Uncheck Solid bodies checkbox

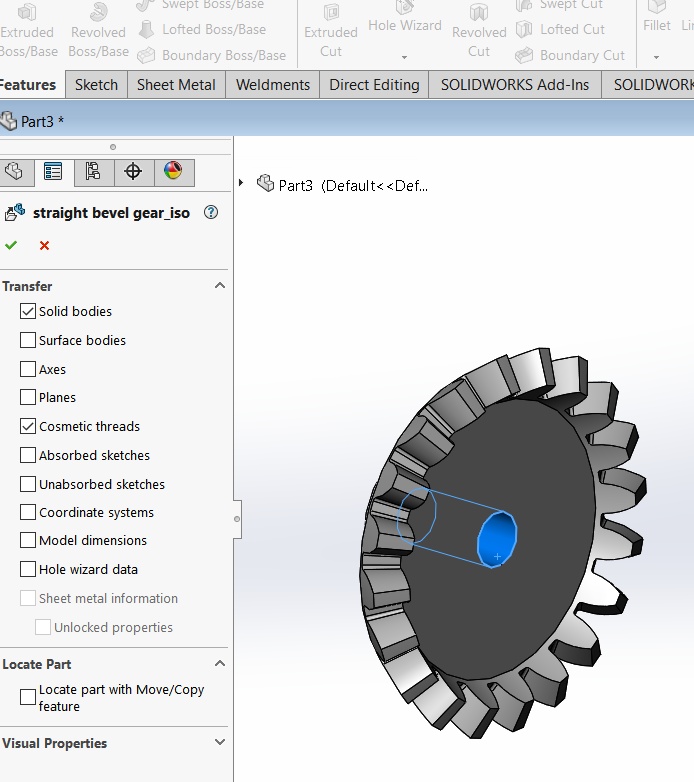click(28, 311)
